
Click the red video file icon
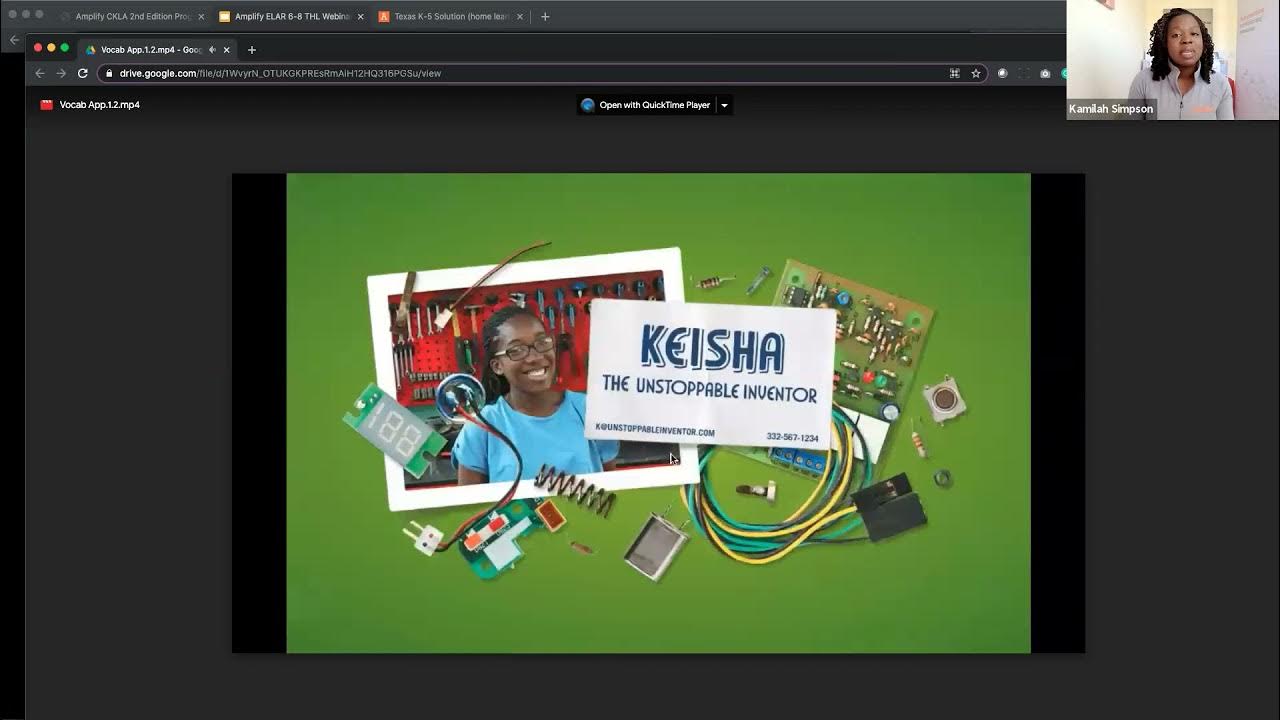[x=46, y=105]
